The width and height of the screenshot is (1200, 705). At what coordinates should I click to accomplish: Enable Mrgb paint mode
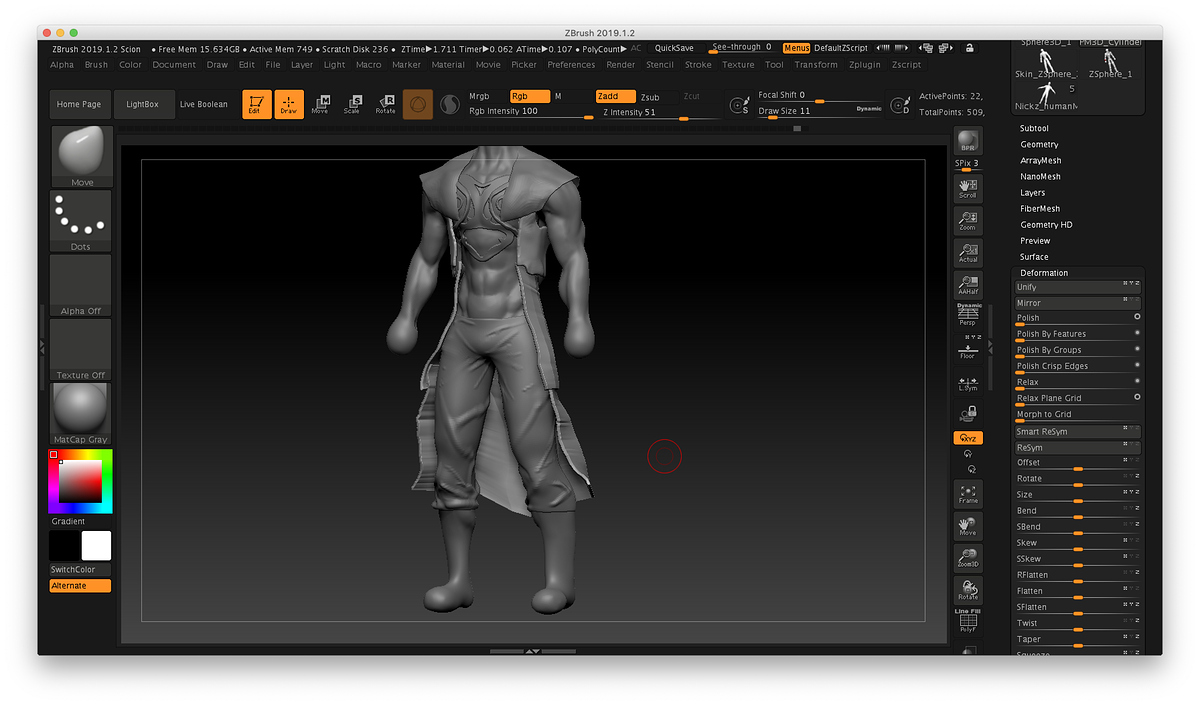(479, 96)
